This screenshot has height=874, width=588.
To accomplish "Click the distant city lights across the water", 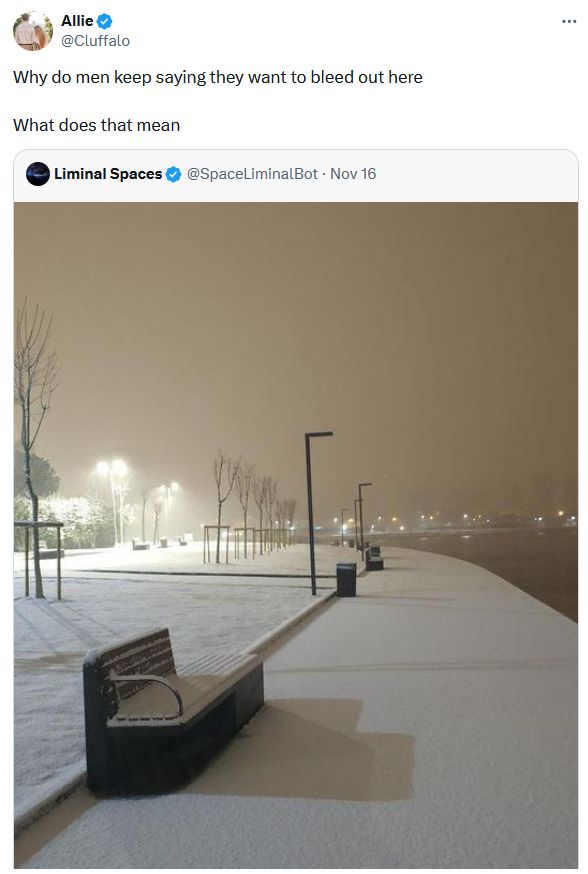I will tap(463, 518).
